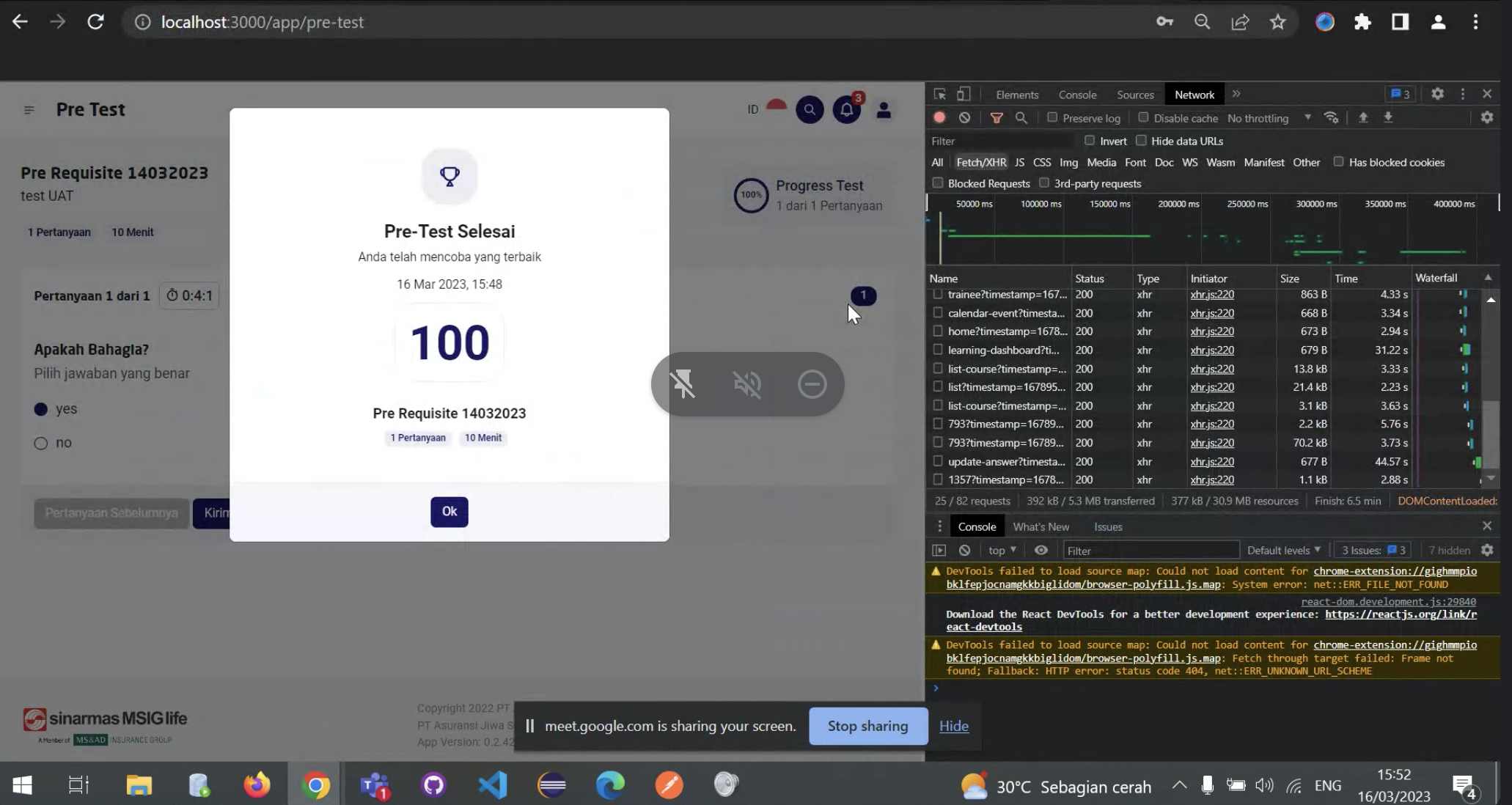This screenshot has width=1512, height=805.
Task: Click the Stop sharing button
Action: click(x=868, y=726)
